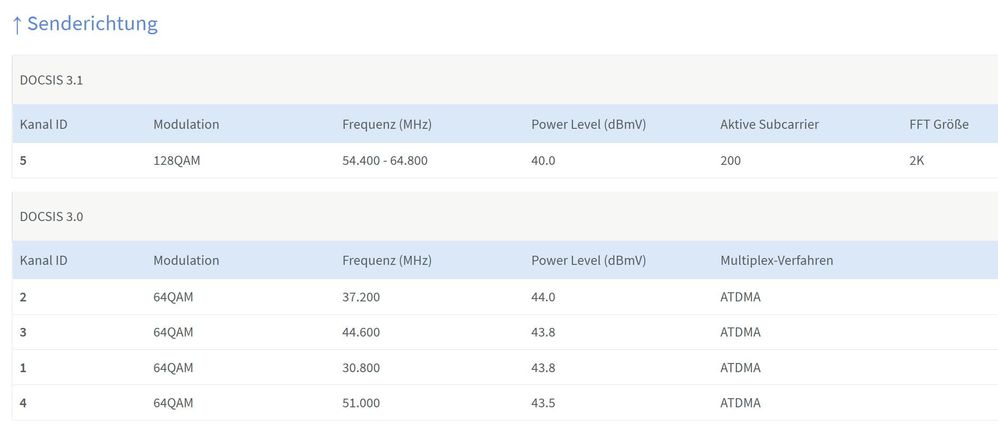Select channel 2 row at 37.200 MHz
This screenshot has width=998, height=427.
point(505,297)
